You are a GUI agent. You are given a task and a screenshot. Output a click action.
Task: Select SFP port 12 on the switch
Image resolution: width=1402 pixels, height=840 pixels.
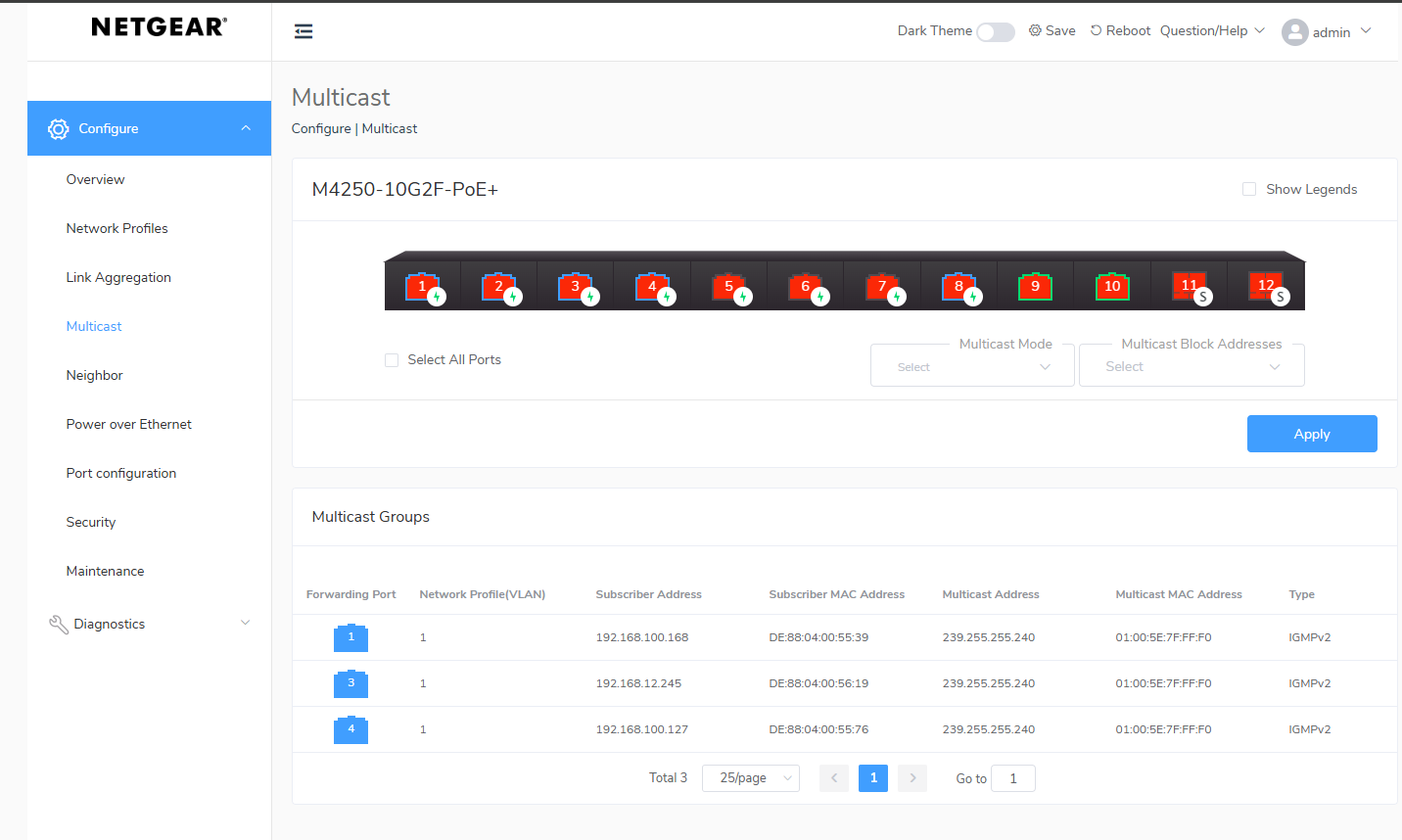point(1266,286)
